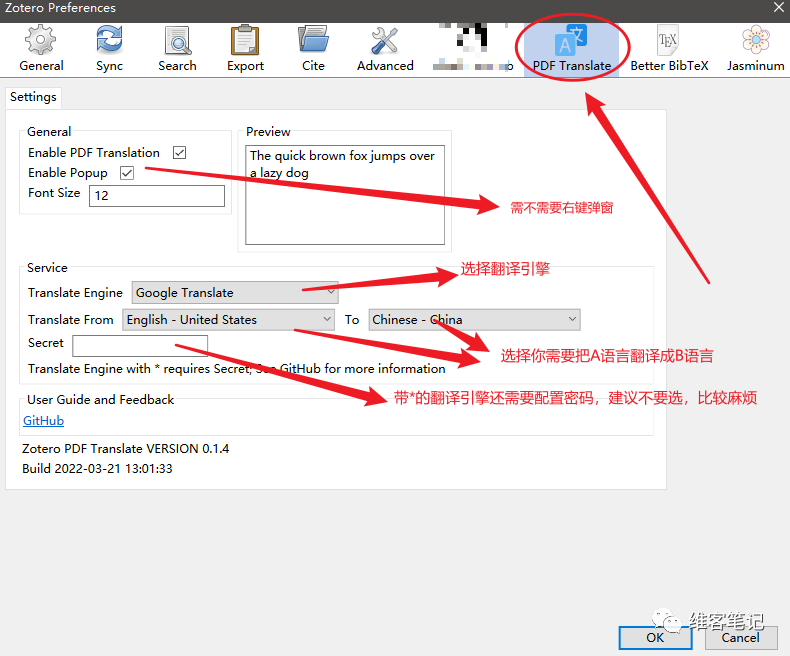Open the Jasminum preferences pane
This screenshot has height=656, width=790.
755,50
